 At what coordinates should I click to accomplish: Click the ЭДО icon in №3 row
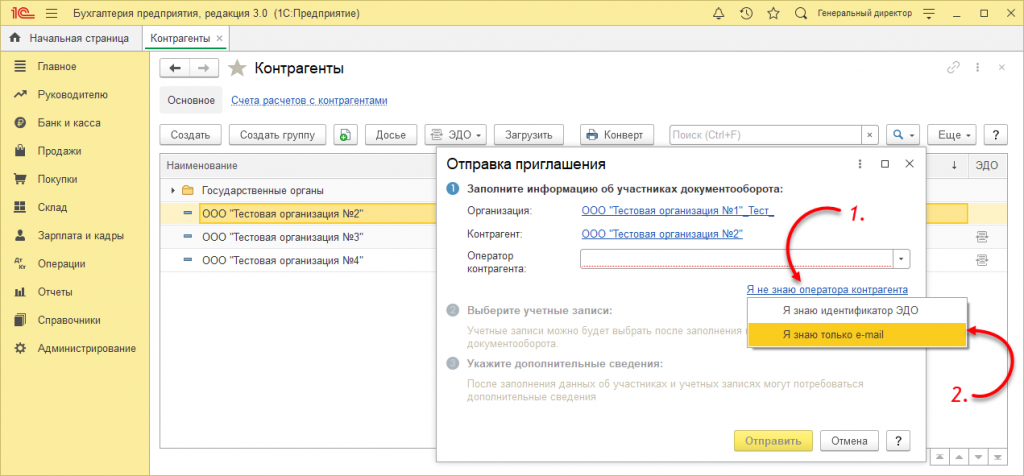click(x=982, y=236)
